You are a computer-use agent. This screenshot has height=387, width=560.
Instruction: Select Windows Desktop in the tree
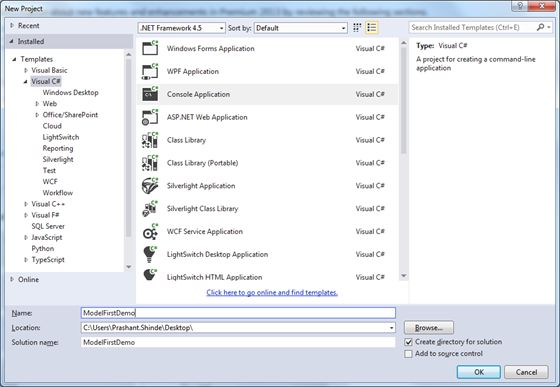[70, 92]
